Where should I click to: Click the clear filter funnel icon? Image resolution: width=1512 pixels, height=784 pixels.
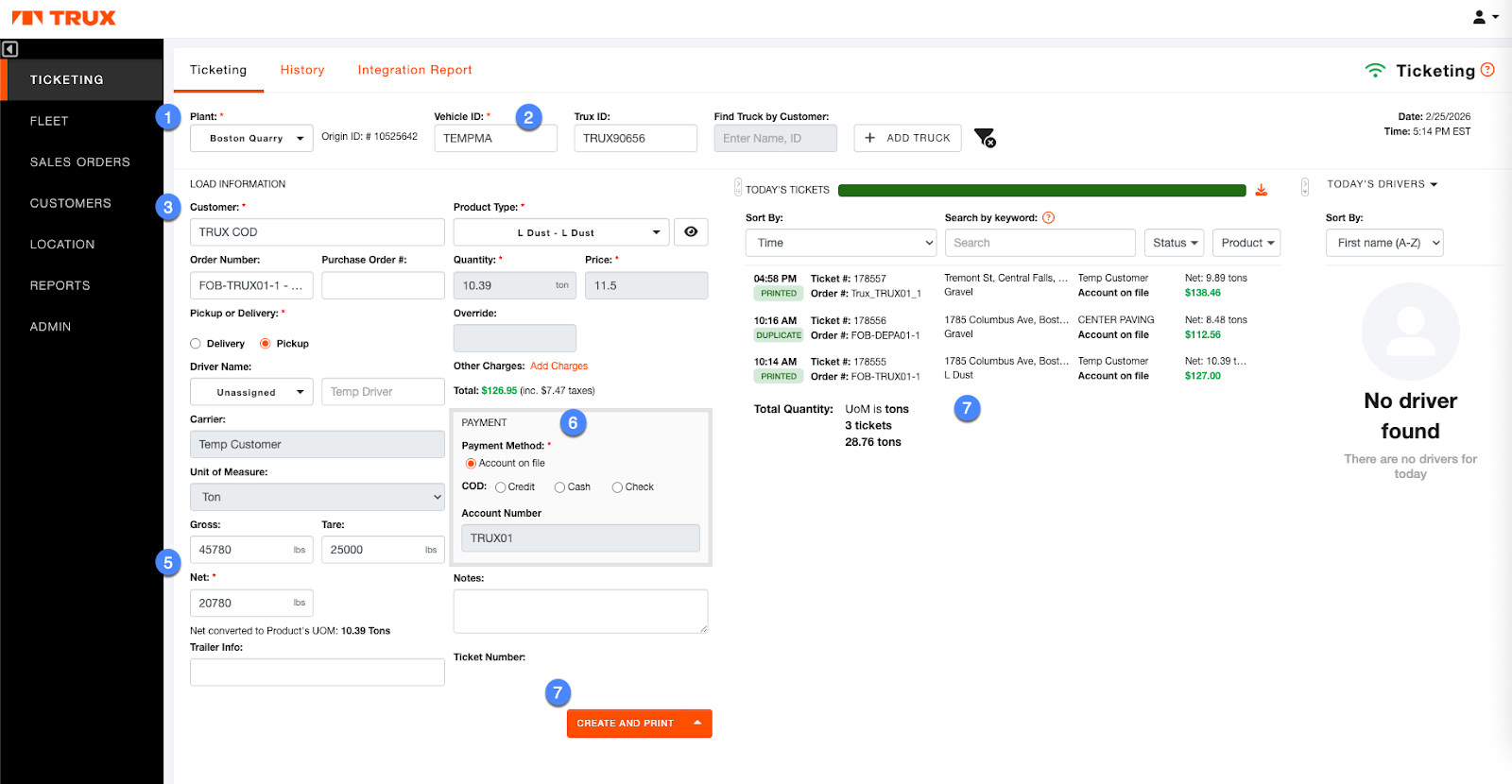pos(985,139)
